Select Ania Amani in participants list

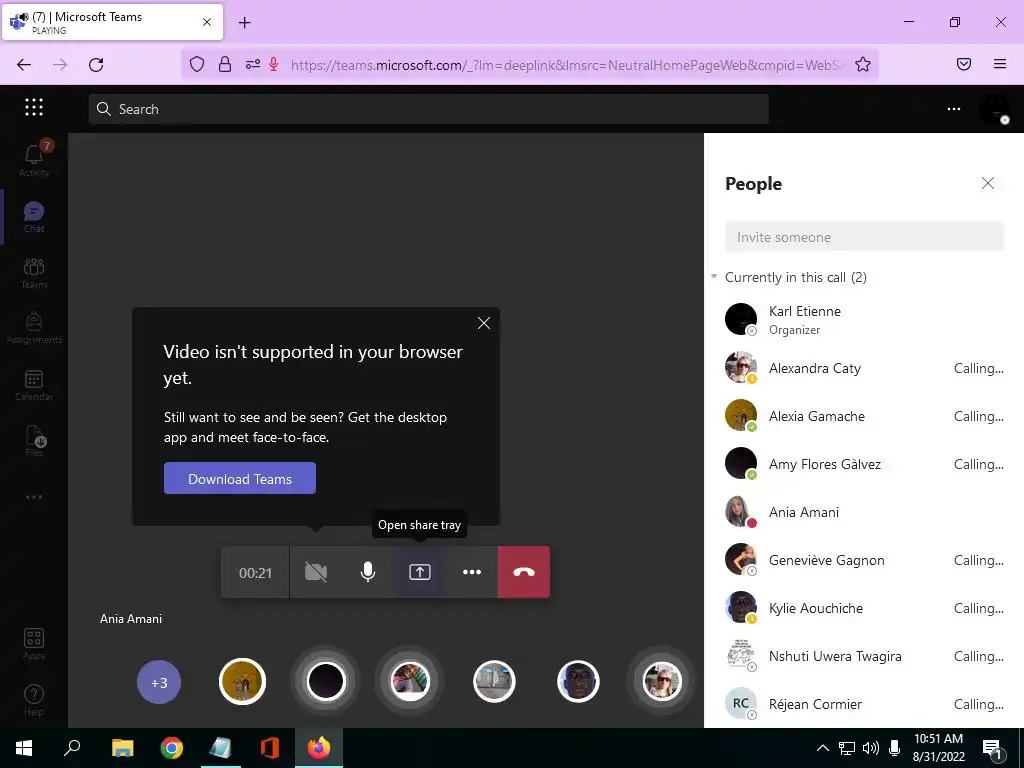[x=864, y=512]
